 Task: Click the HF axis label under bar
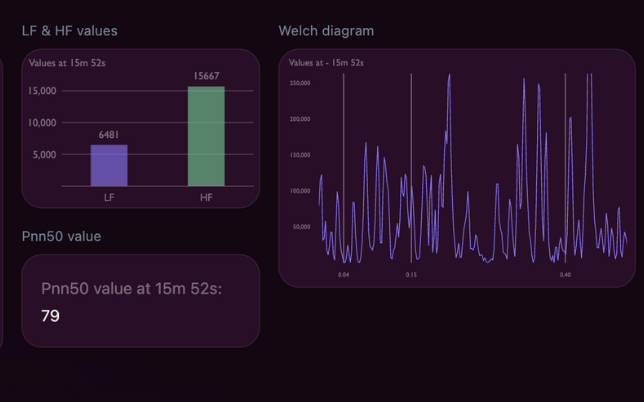pyautogui.click(x=206, y=198)
